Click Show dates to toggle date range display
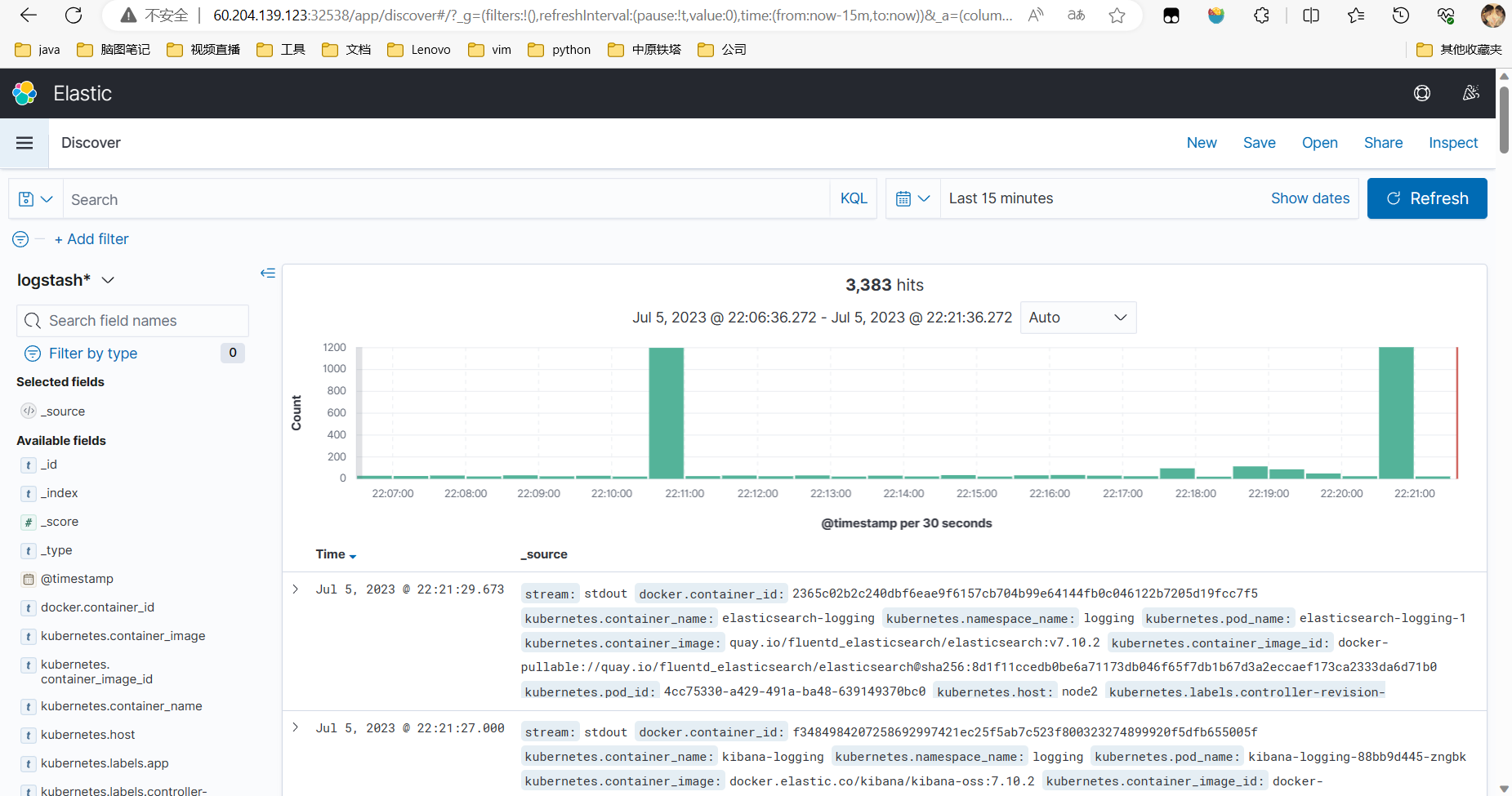The width and height of the screenshot is (1512, 796). tap(1309, 198)
